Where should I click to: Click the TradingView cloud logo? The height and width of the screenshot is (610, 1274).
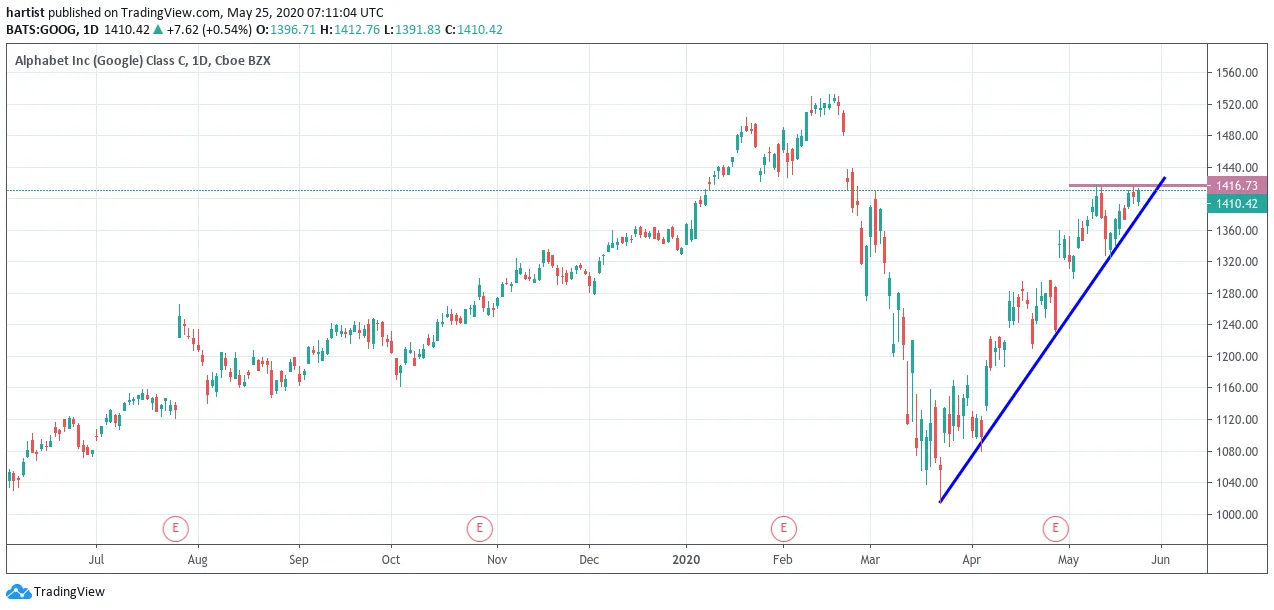[18, 592]
